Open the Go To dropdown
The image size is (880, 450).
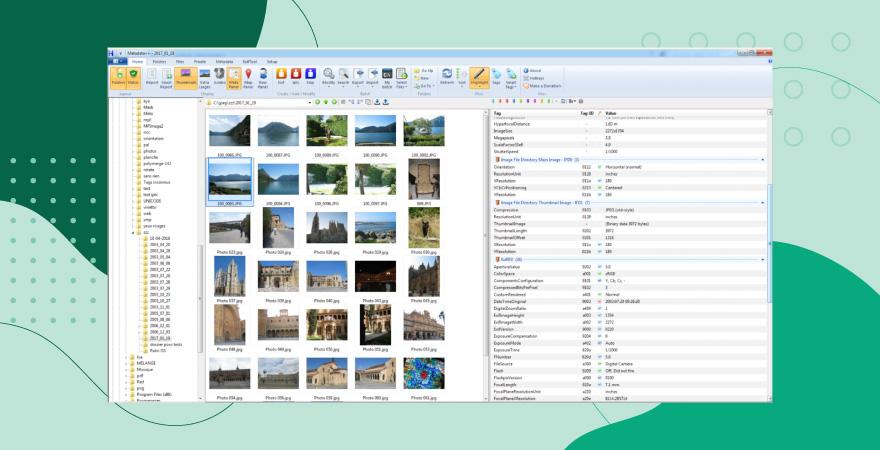click(x=425, y=86)
